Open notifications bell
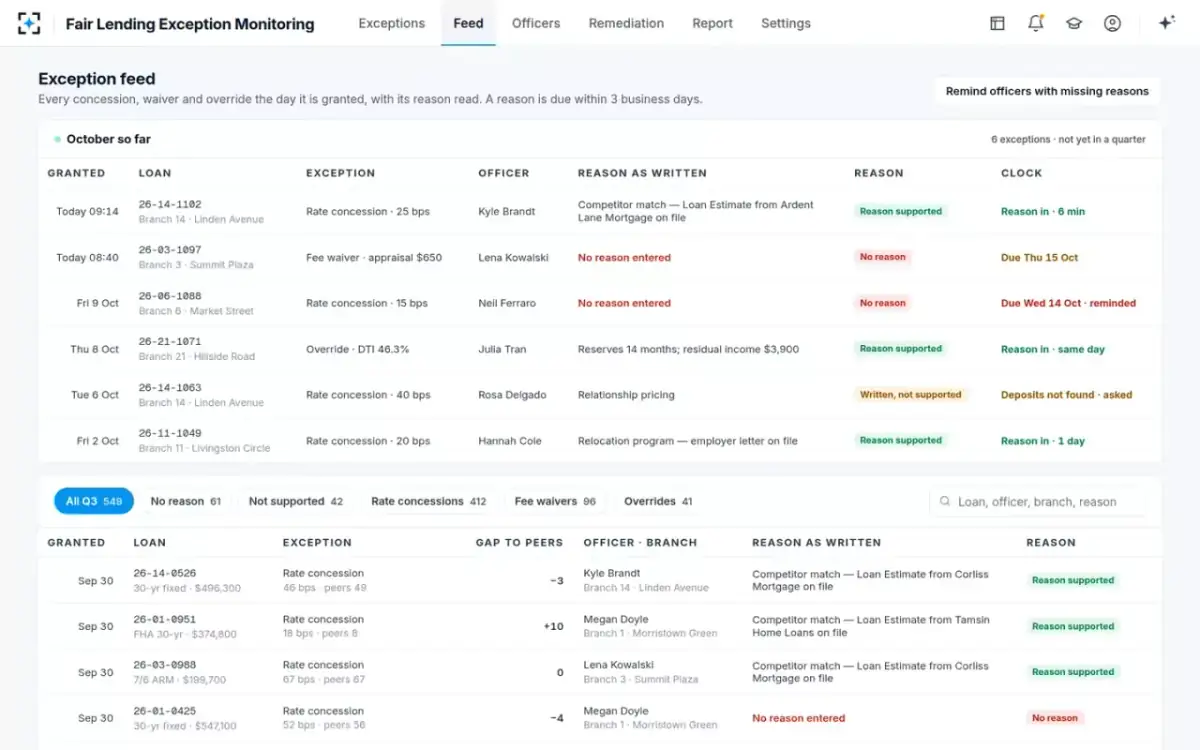Image resolution: width=1200 pixels, height=750 pixels. click(1036, 23)
